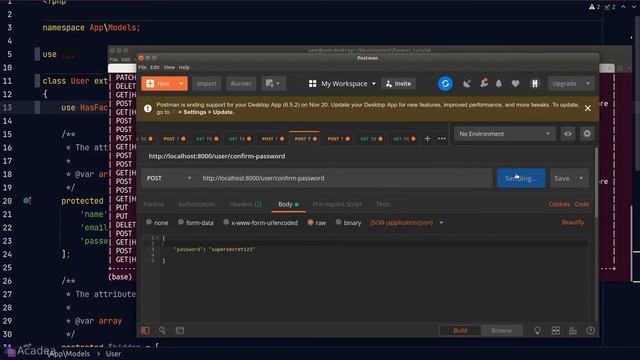Toggle the Postman sidebar icon
640x360 pixels.
145,331
